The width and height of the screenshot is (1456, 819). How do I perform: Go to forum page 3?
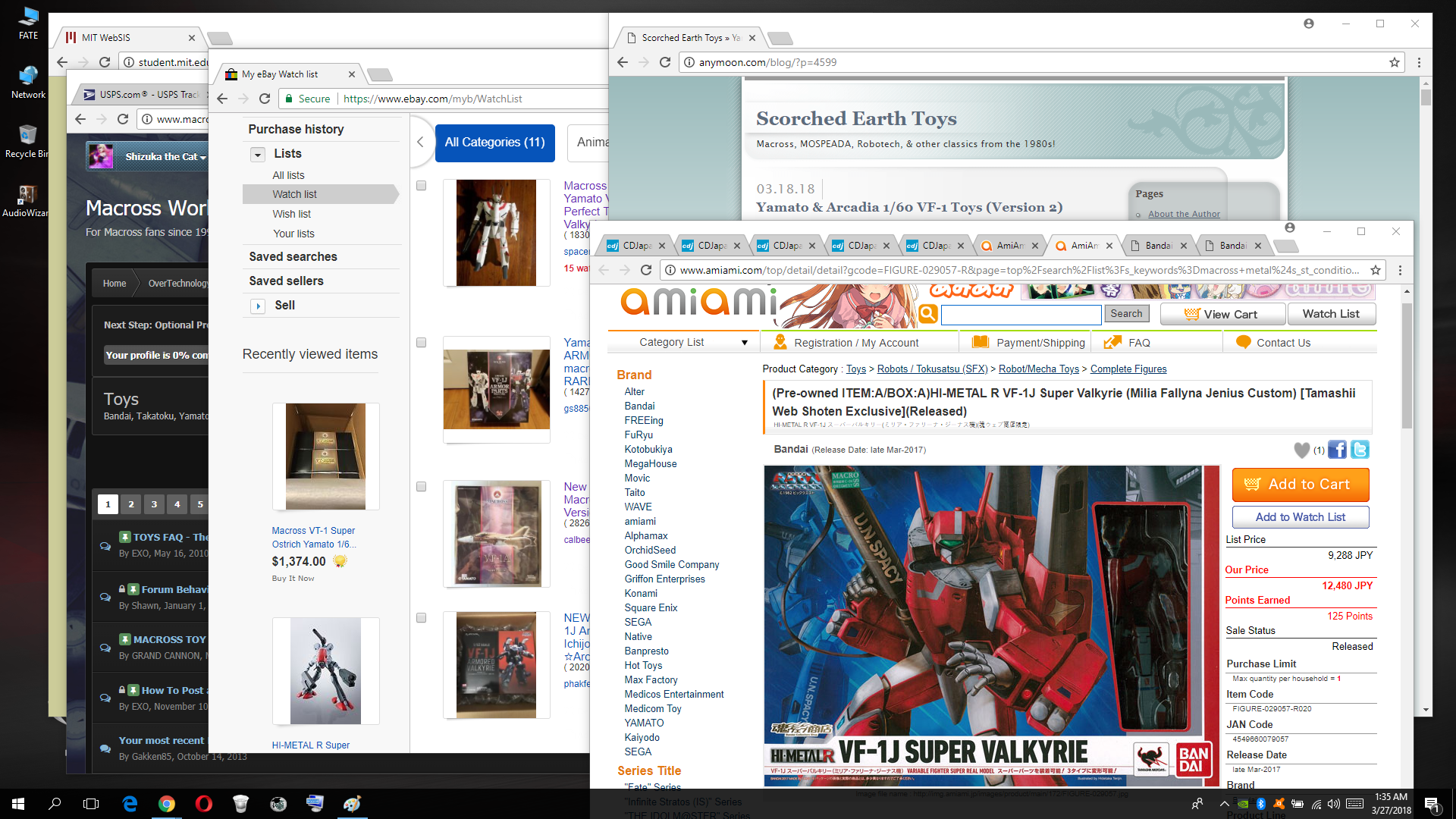click(x=154, y=504)
